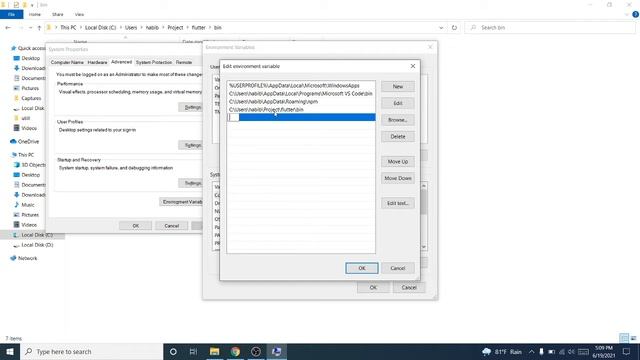Click taskbar Type here to search box
640x360 pixels.
(x=91, y=351)
